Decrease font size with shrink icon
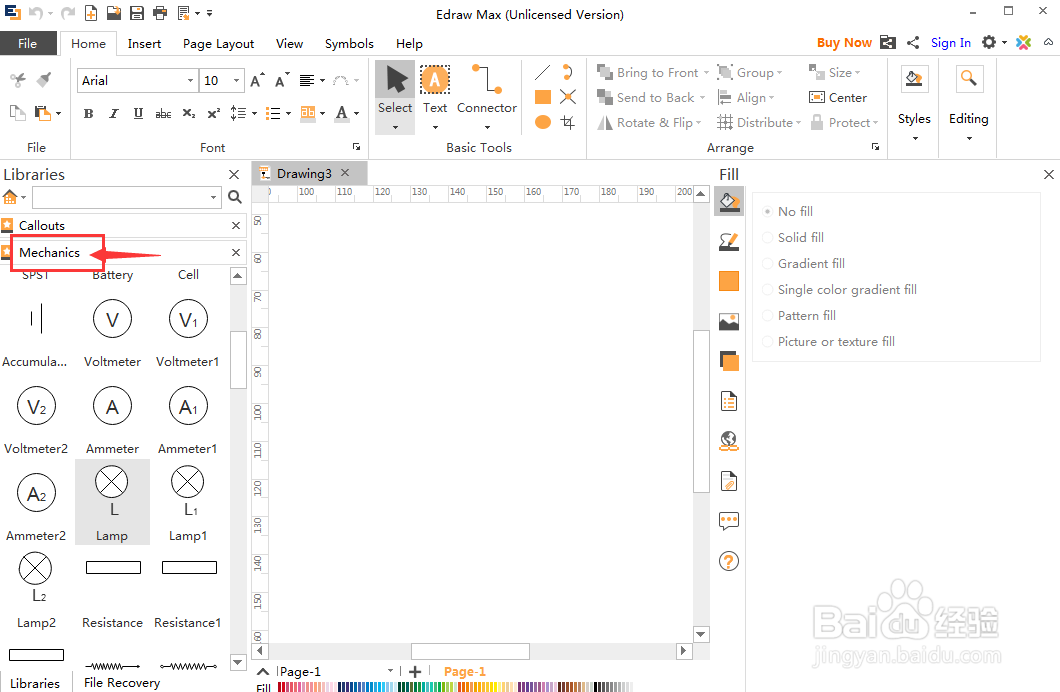 pyautogui.click(x=282, y=80)
